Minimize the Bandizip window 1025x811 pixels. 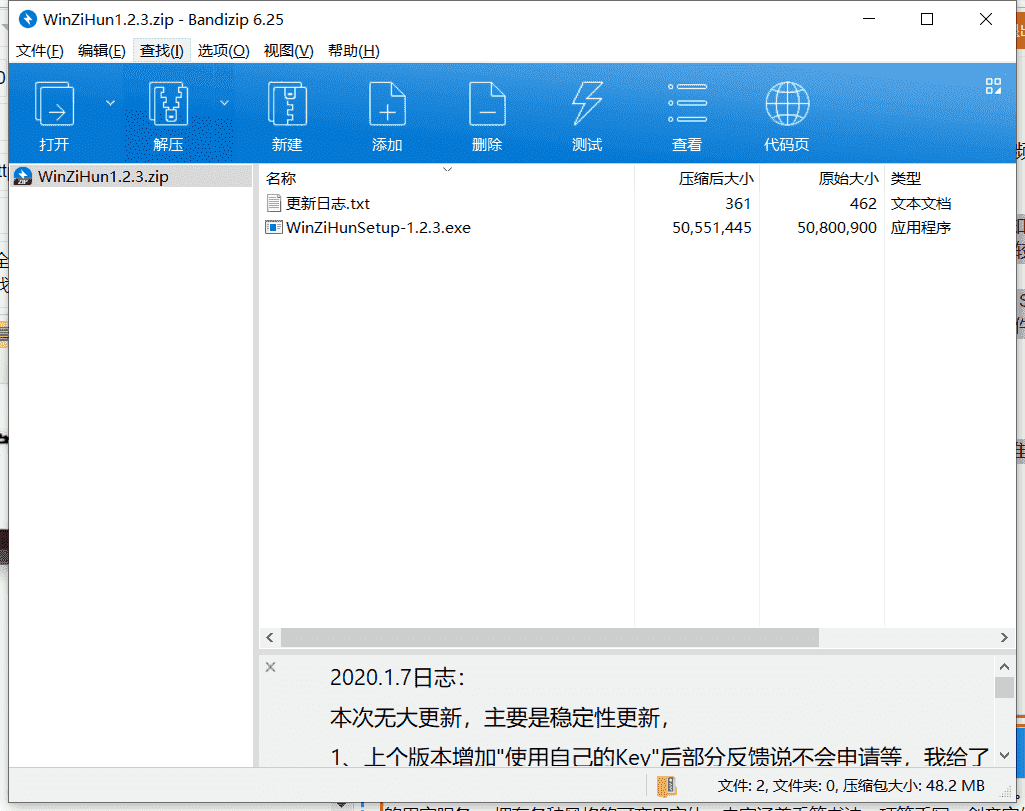pyautogui.click(x=869, y=19)
